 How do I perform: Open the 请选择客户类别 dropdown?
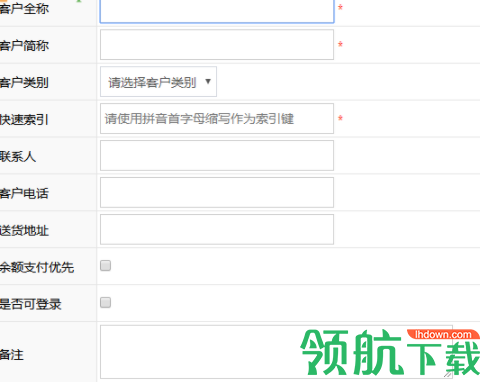158,82
